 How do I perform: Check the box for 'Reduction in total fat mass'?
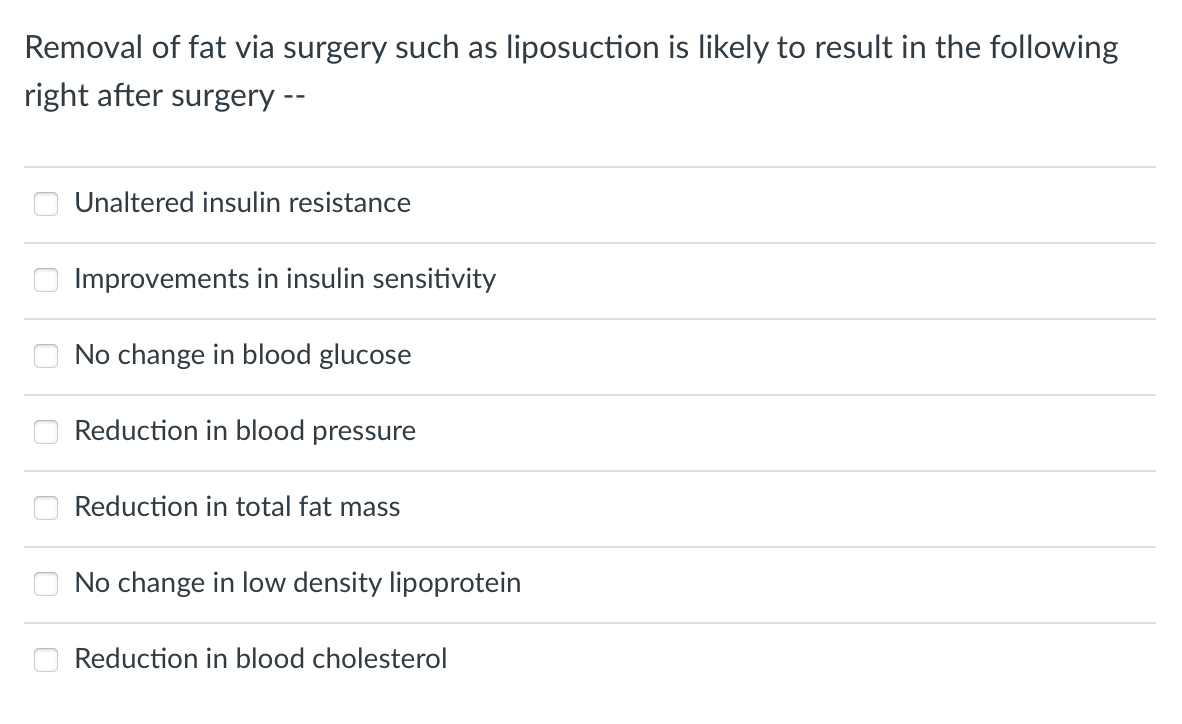[46, 508]
